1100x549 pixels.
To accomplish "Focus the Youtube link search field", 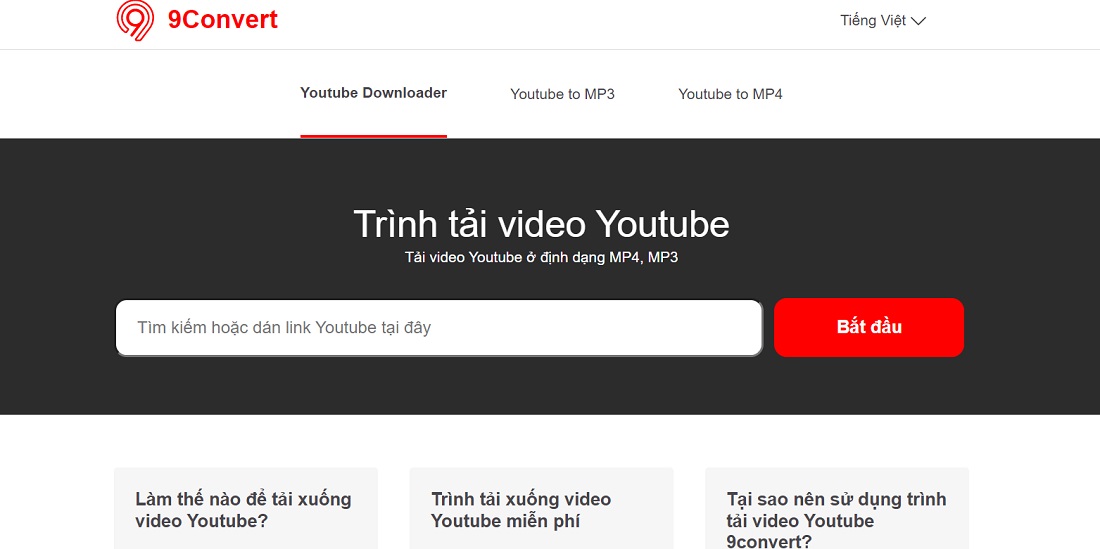I will (x=438, y=327).
